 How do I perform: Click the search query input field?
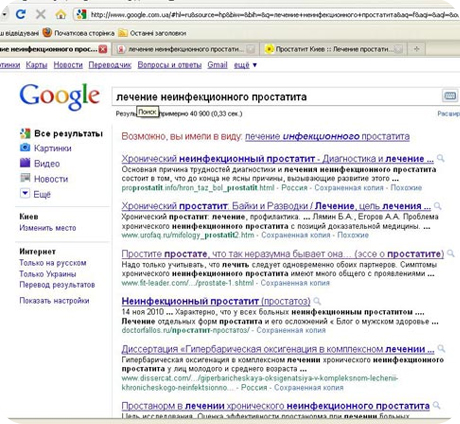click(277, 97)
